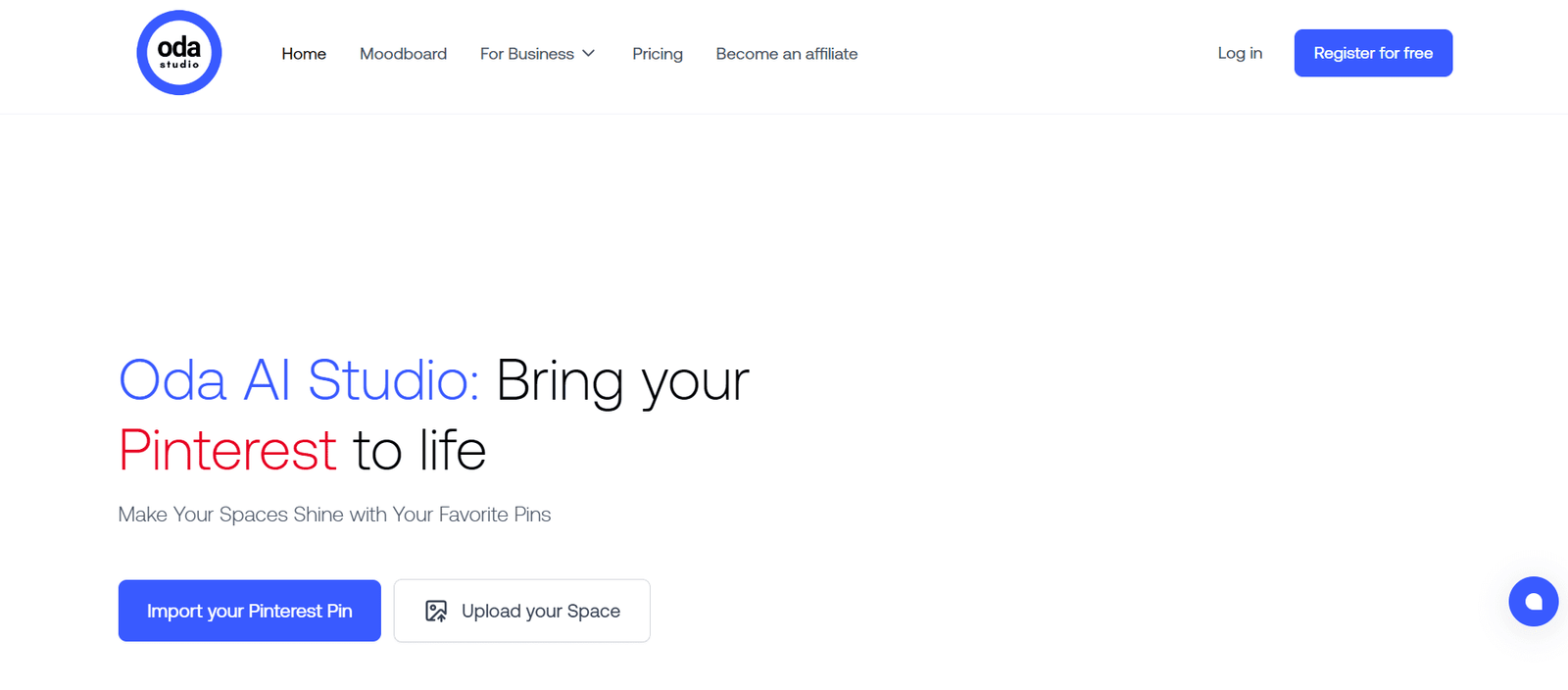Viewport: 1568px width, 690px height.
Task: Click the Oda studio circular logo
Action: tap(179, 53)
